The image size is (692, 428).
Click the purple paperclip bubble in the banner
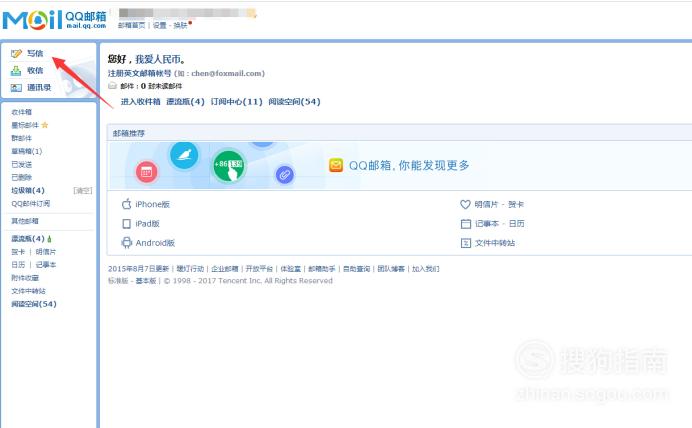[285, 175]
